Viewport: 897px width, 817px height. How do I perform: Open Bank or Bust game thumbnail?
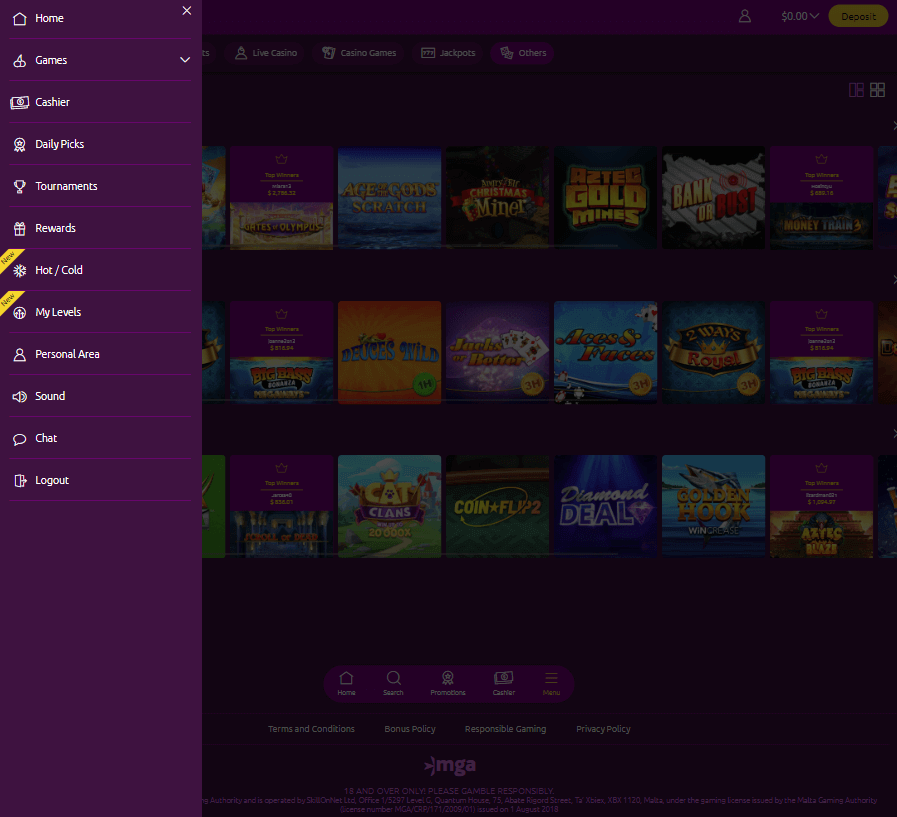coord(713,197)
